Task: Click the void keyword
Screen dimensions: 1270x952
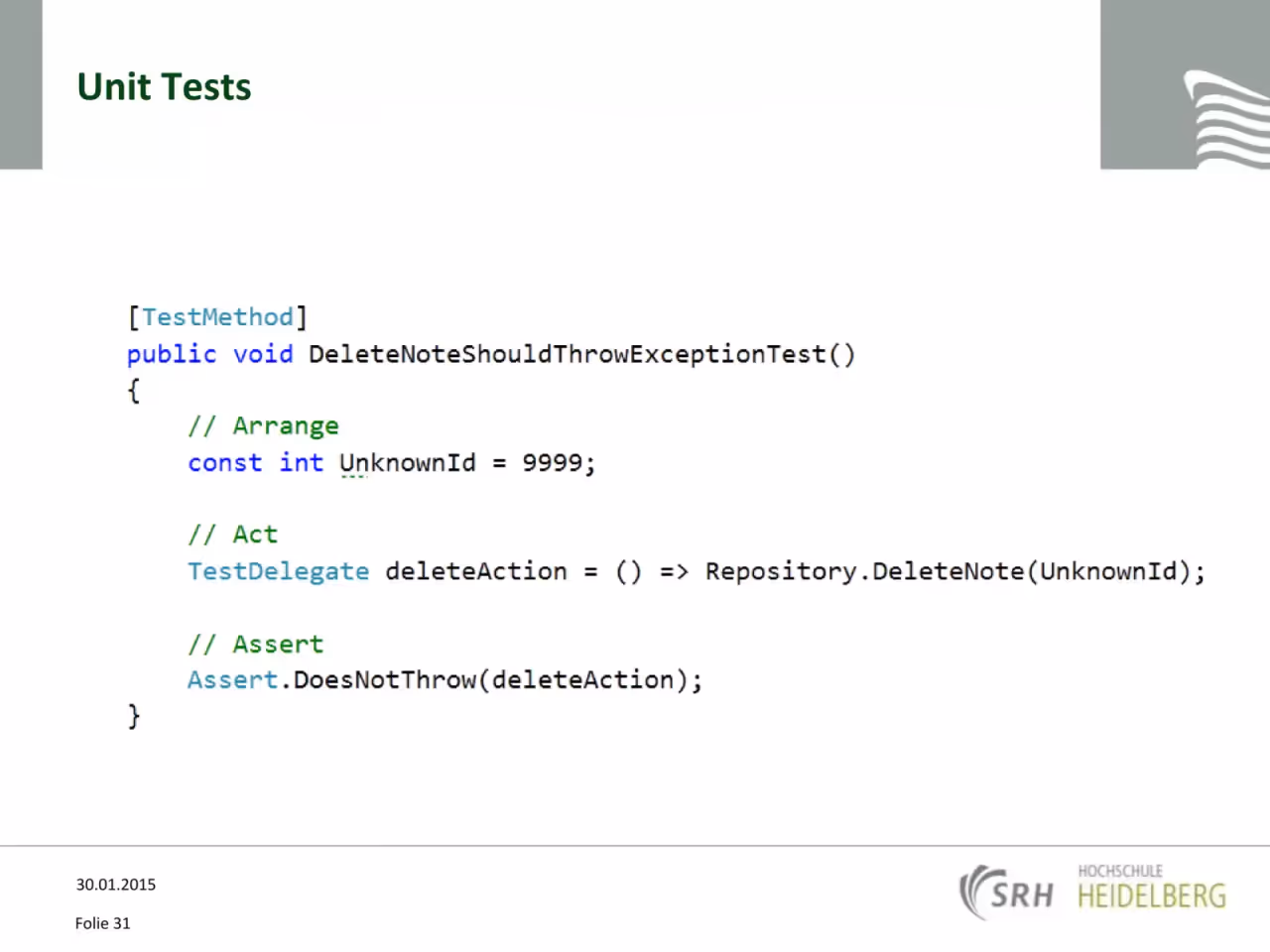Action: point(263,354)
